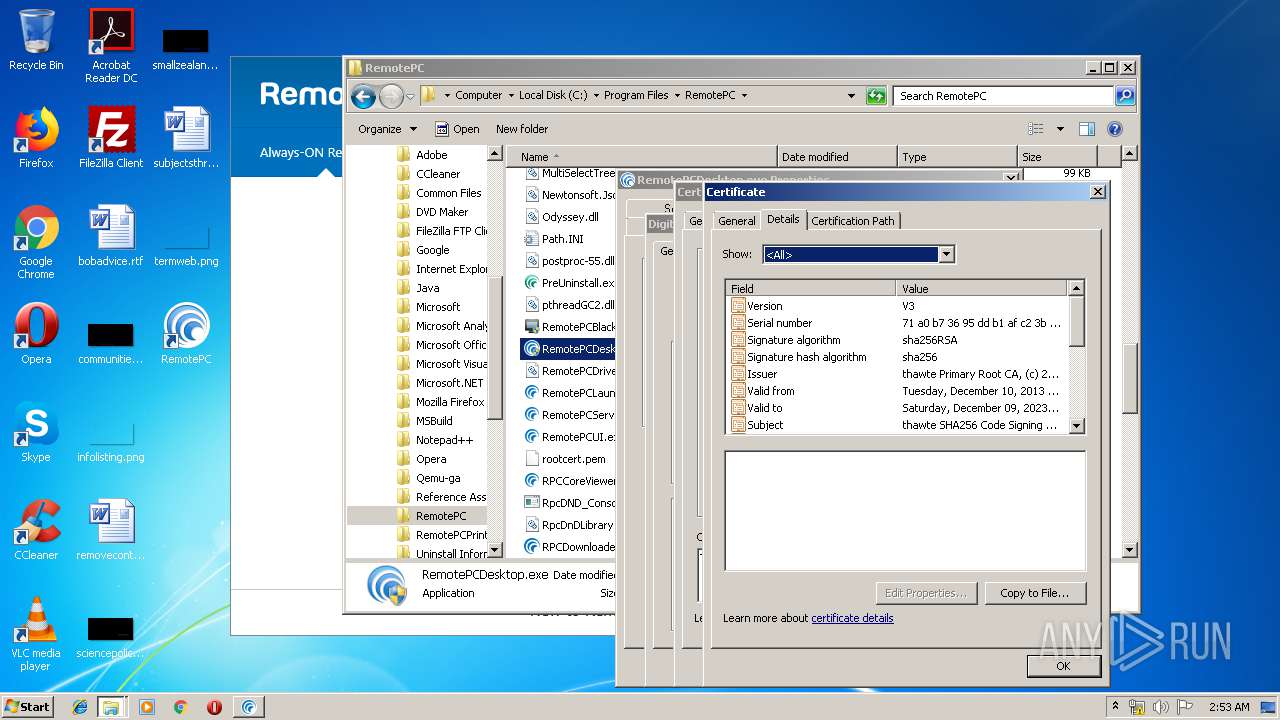Screen dimensions: 1280x720
Task: Expand Computer breadcrumb arrow
Action: (511, 96)
